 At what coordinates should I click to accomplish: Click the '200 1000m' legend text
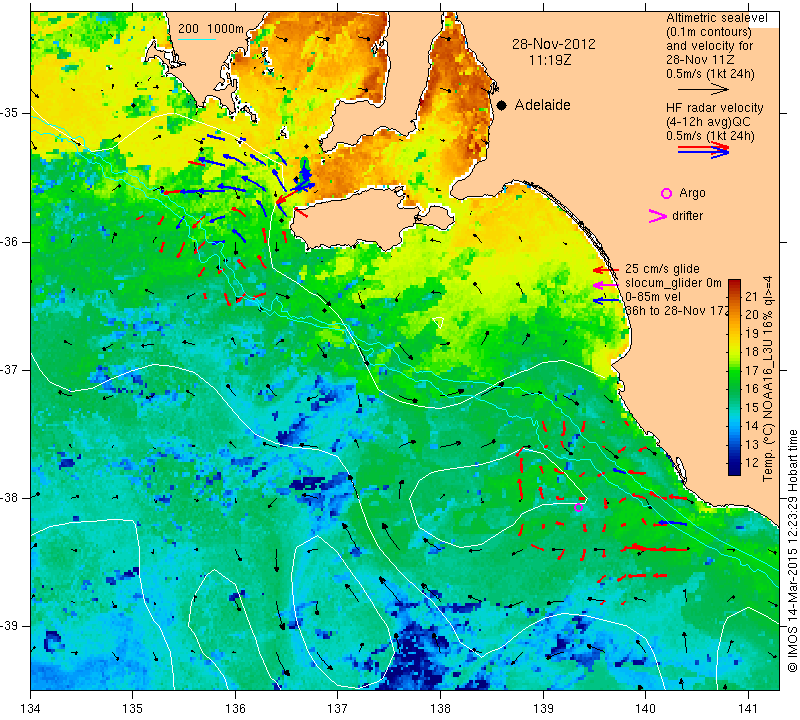pos(211,29)
